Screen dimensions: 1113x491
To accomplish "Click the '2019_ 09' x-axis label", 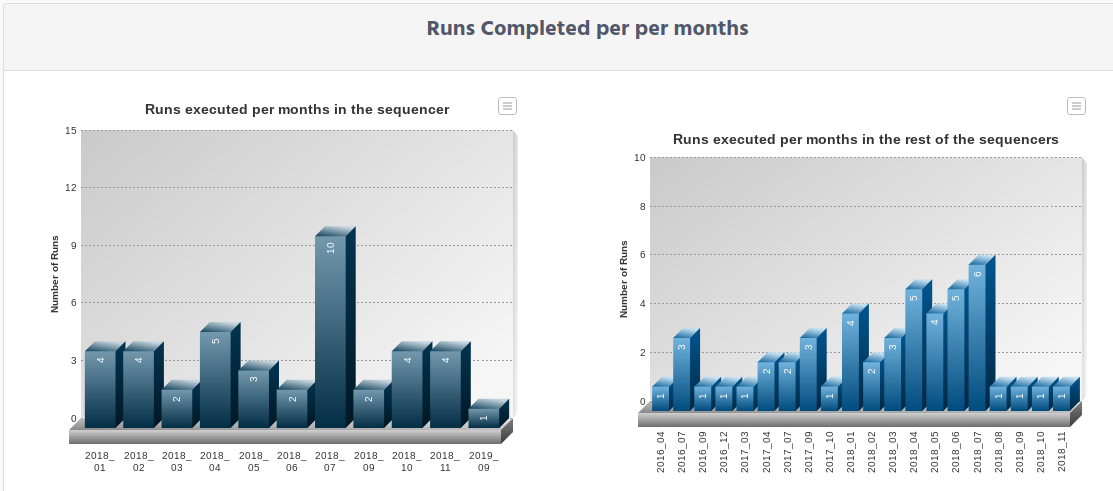I will point(484,461).
